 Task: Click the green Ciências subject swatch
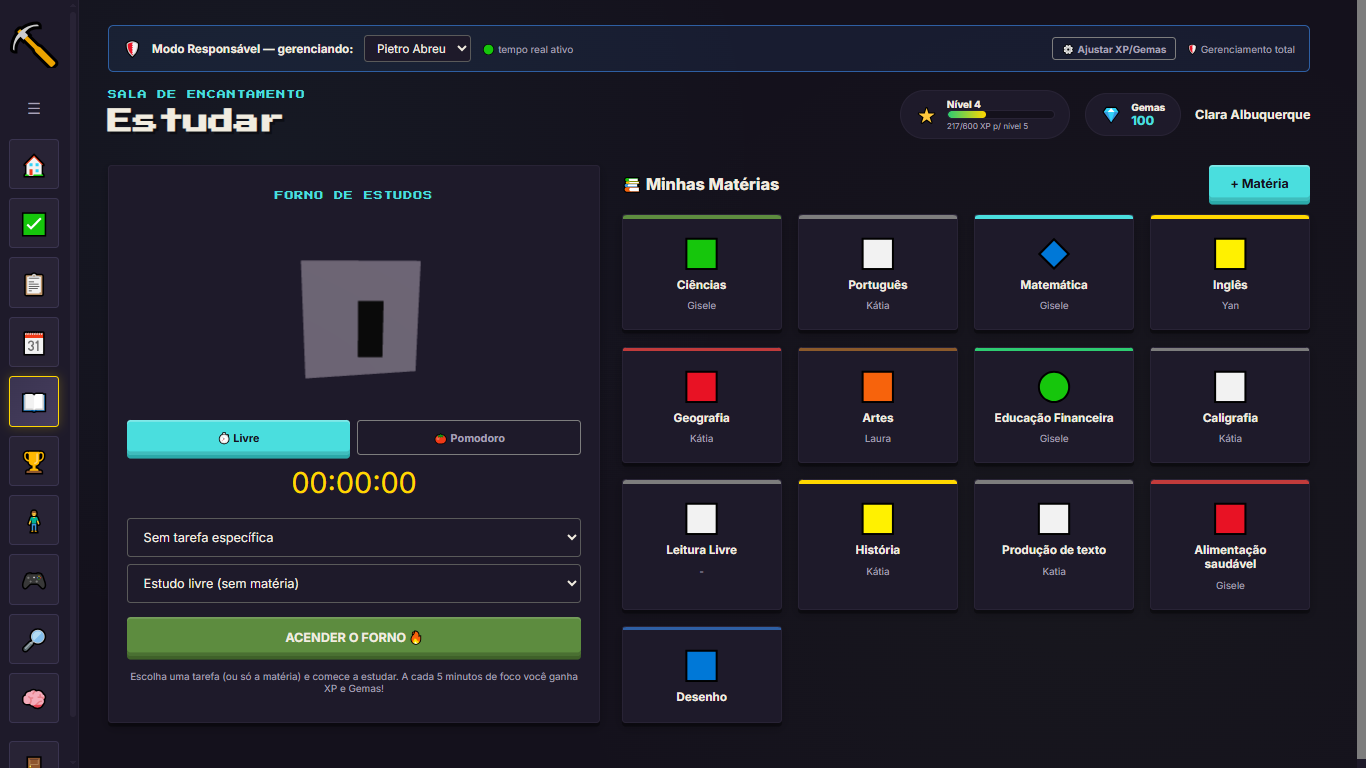(702, 254)
